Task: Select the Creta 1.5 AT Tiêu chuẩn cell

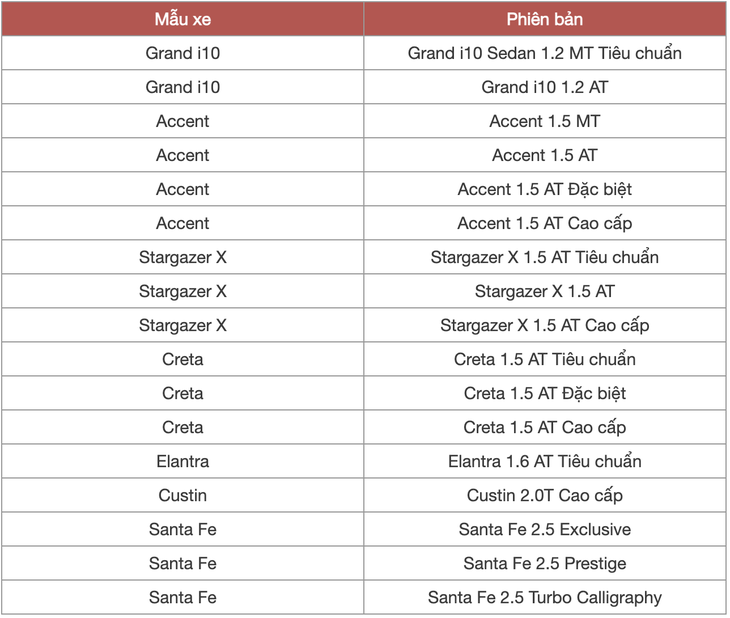Action: pos(545,359)
